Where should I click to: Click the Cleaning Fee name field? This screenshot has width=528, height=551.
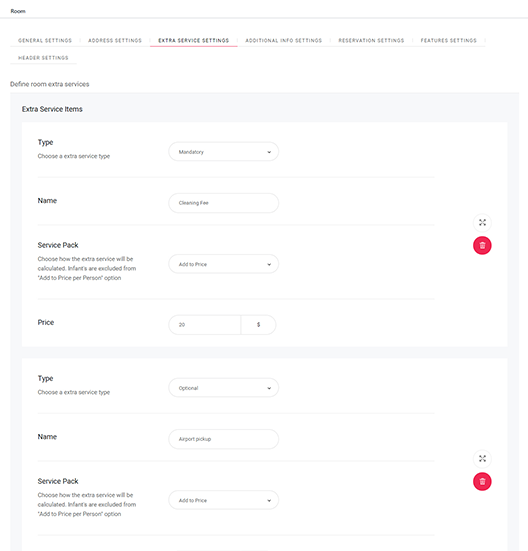coord(223,203)
